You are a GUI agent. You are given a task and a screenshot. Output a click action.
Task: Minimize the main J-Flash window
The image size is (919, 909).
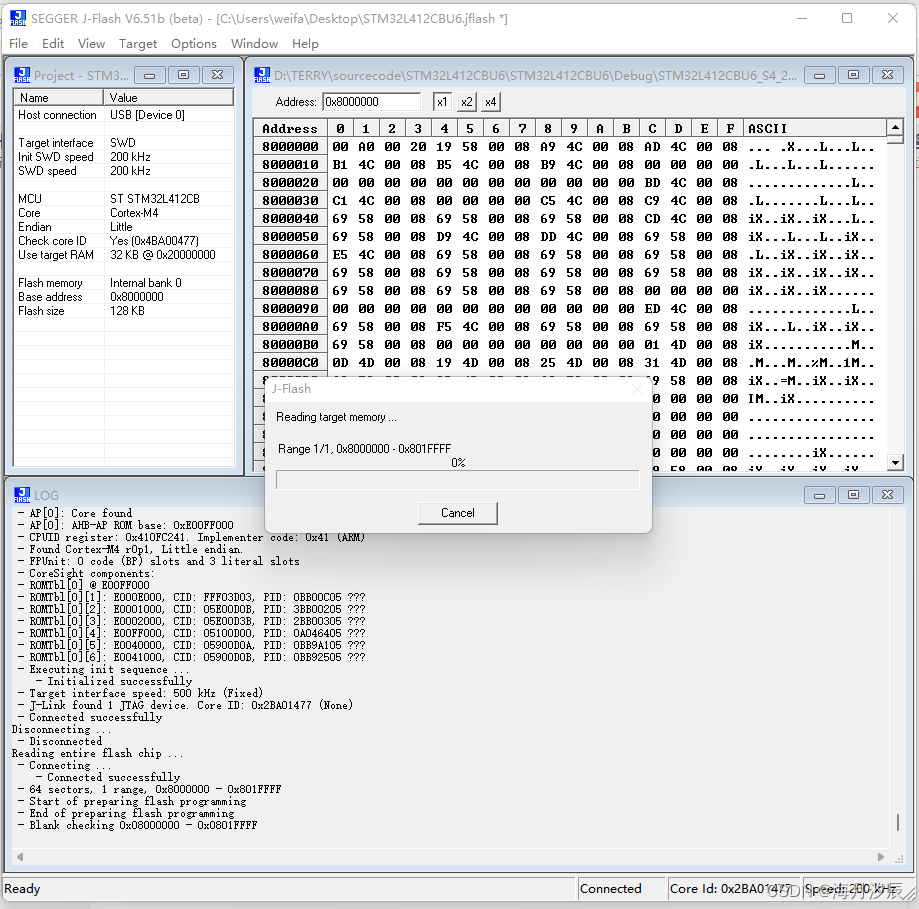(802, 18)
